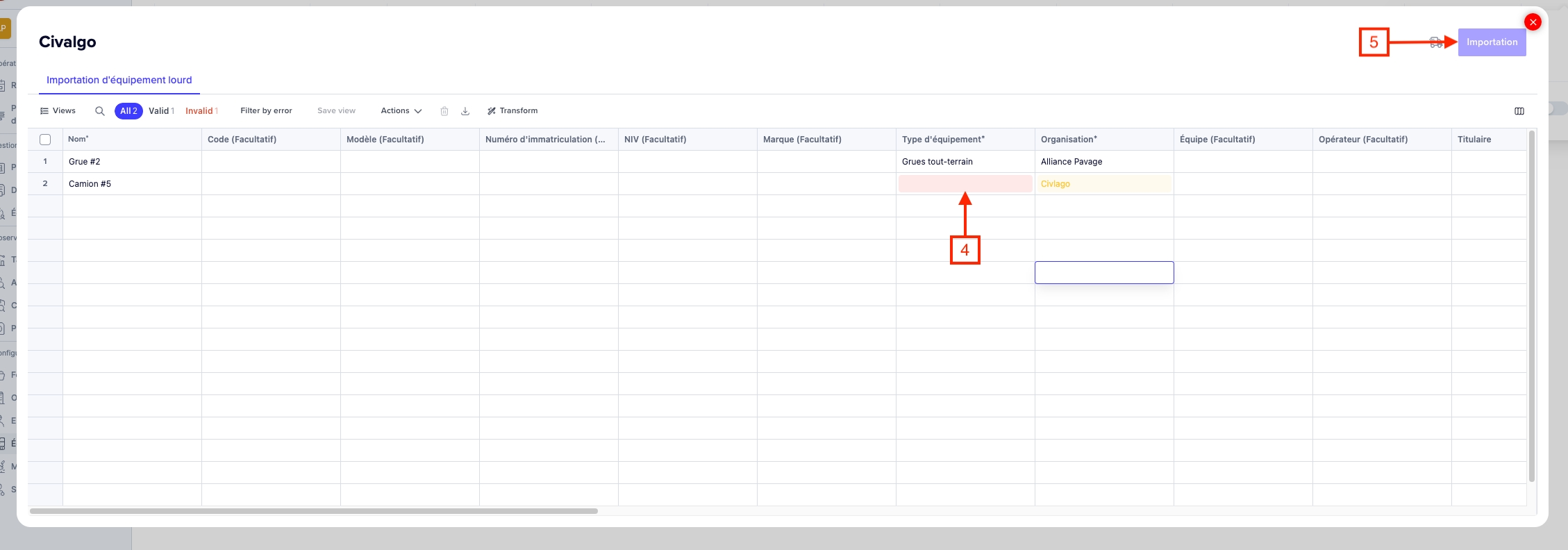The image size is (1568, 550).
Task: Close the import dialog with red X
Action: (1533, 22)
